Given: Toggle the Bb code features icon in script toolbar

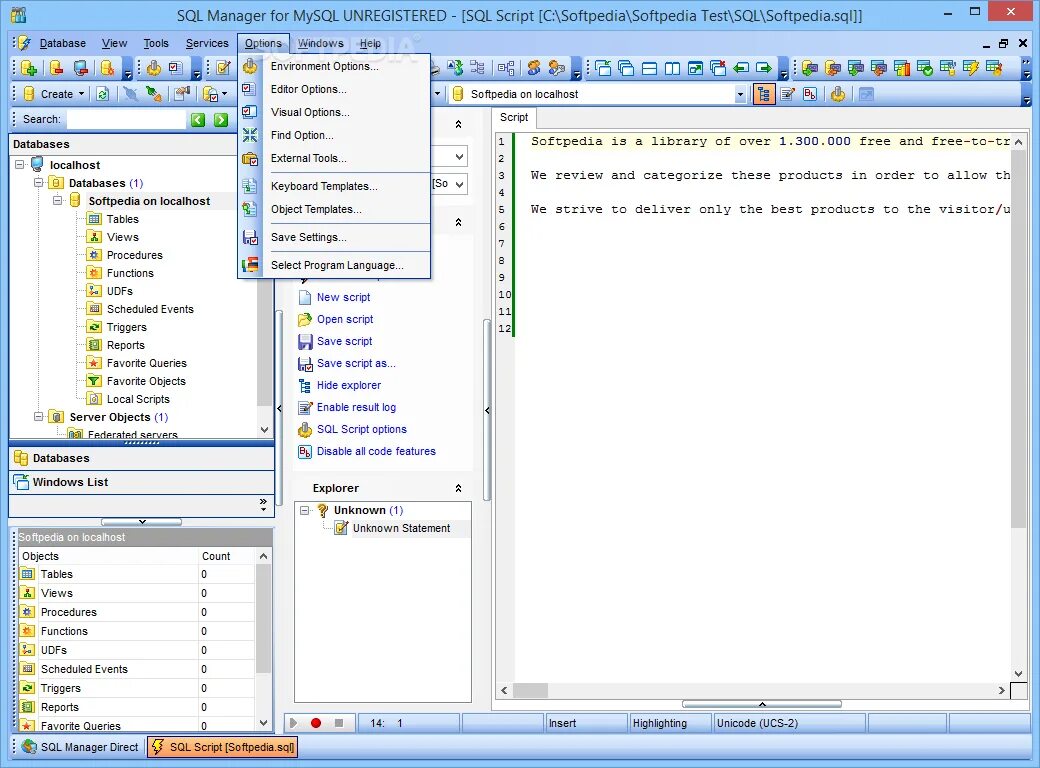Looking at the screenshot, I should [x=810, y=95].
